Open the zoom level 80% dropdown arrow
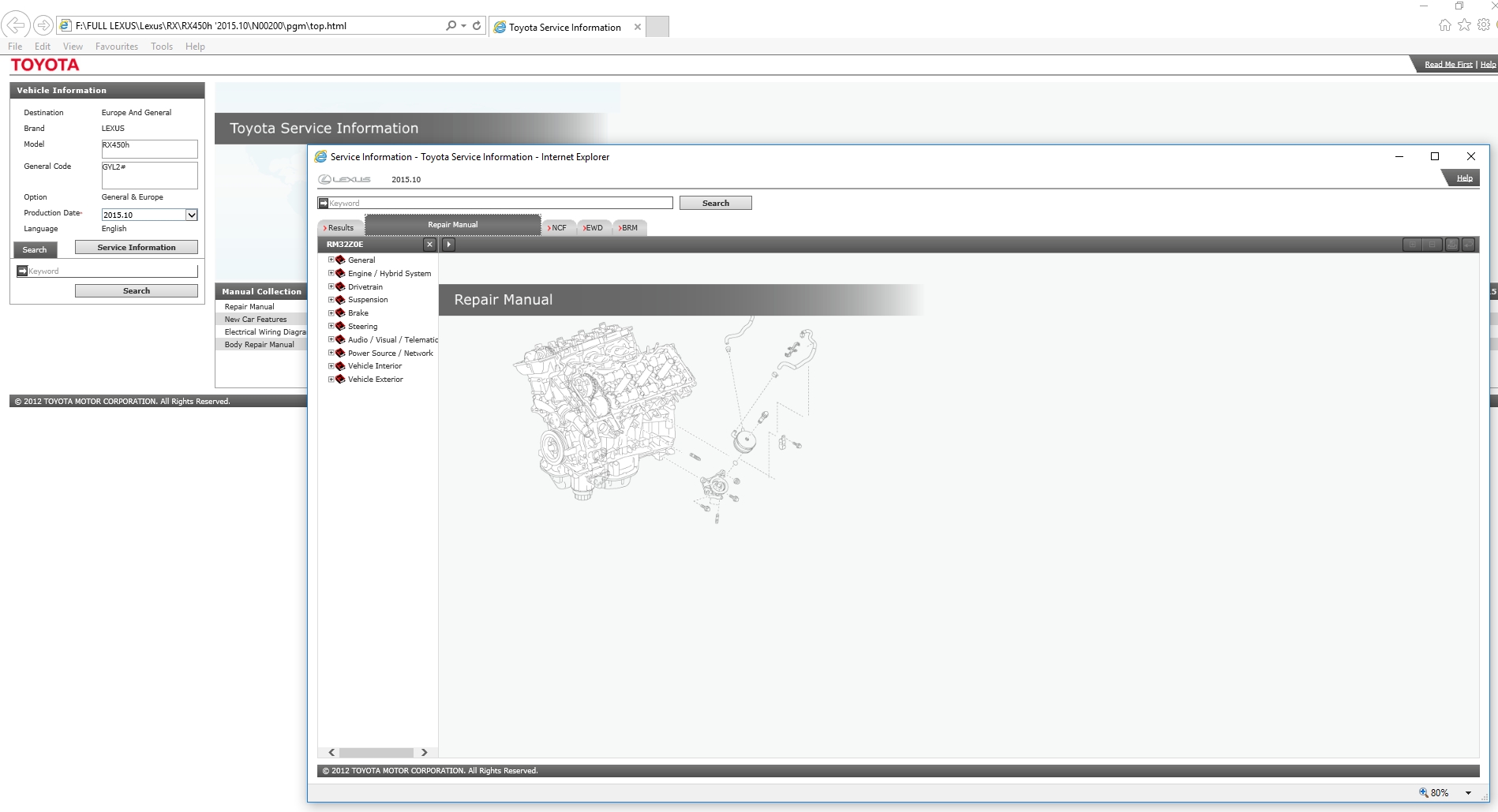 click(1468, 793)
